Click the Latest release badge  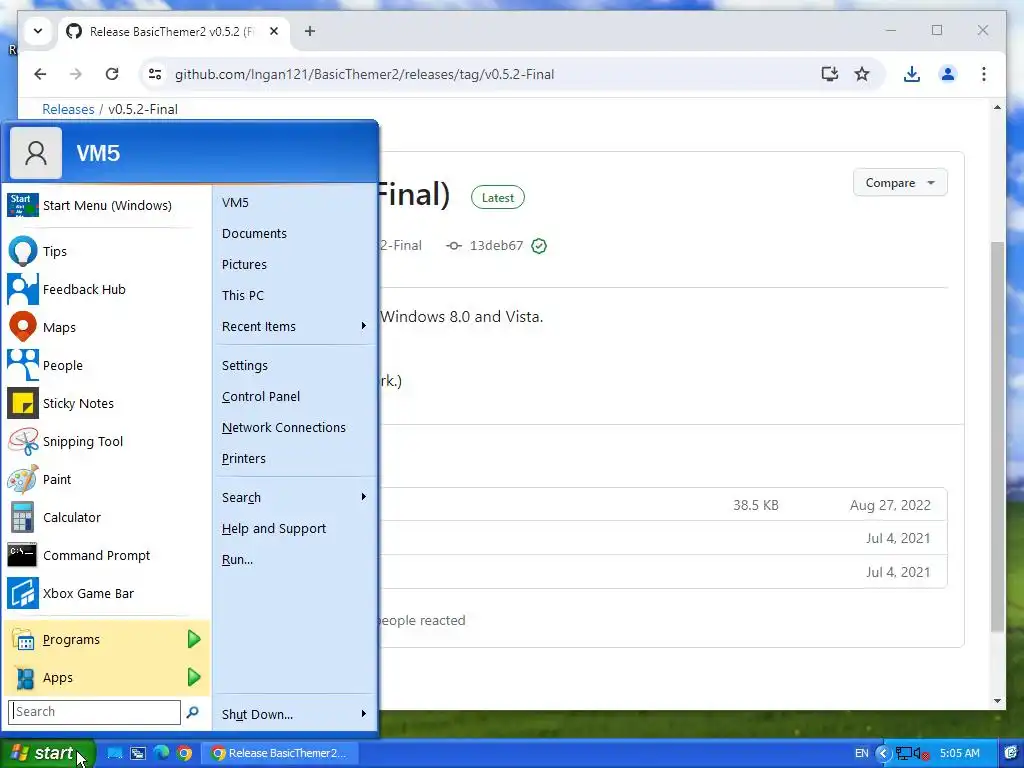[x=498, y=198]
